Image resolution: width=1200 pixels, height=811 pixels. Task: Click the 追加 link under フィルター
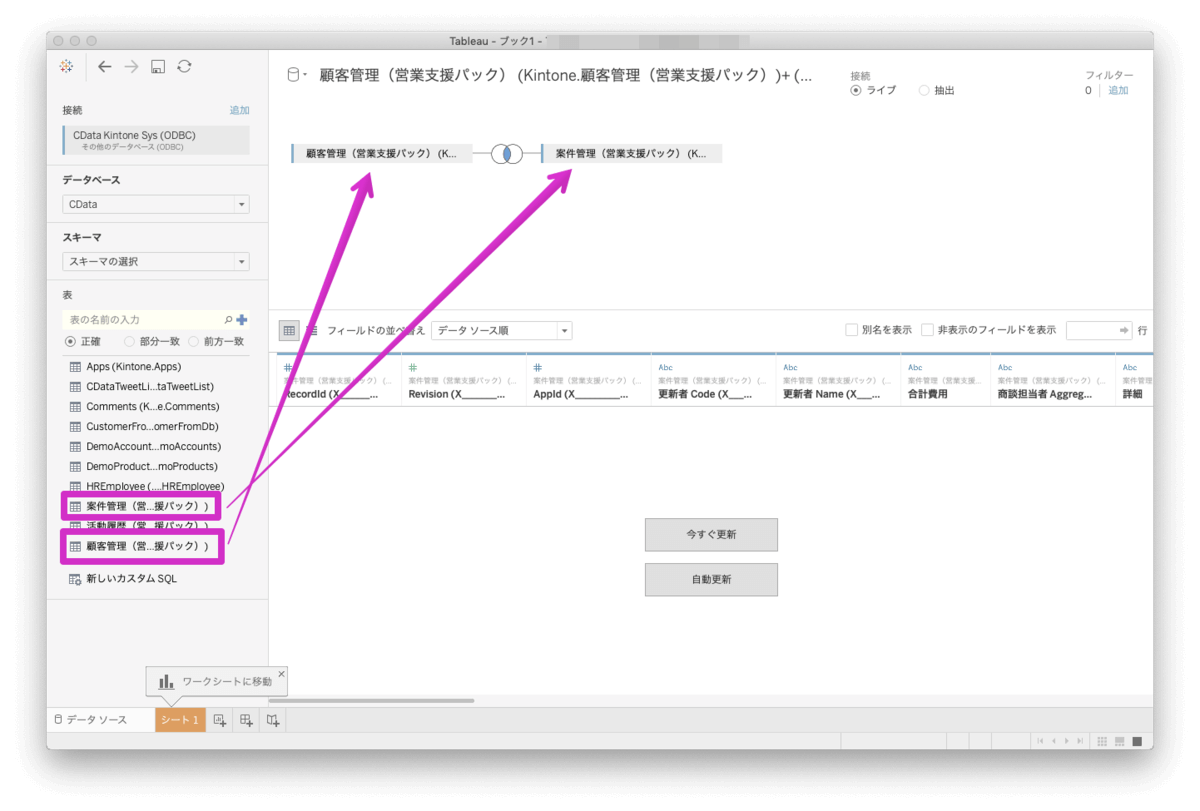click(x=1118, y=90)
